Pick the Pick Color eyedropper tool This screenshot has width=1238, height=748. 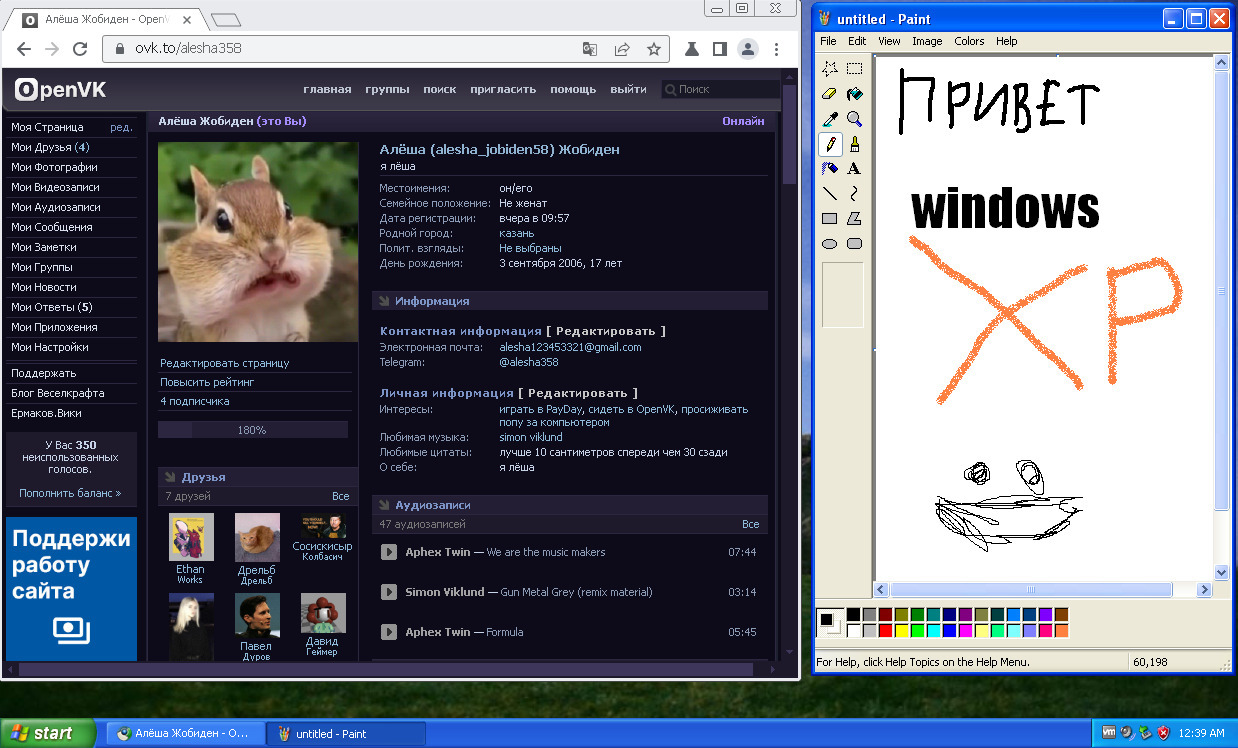point(830,119)
